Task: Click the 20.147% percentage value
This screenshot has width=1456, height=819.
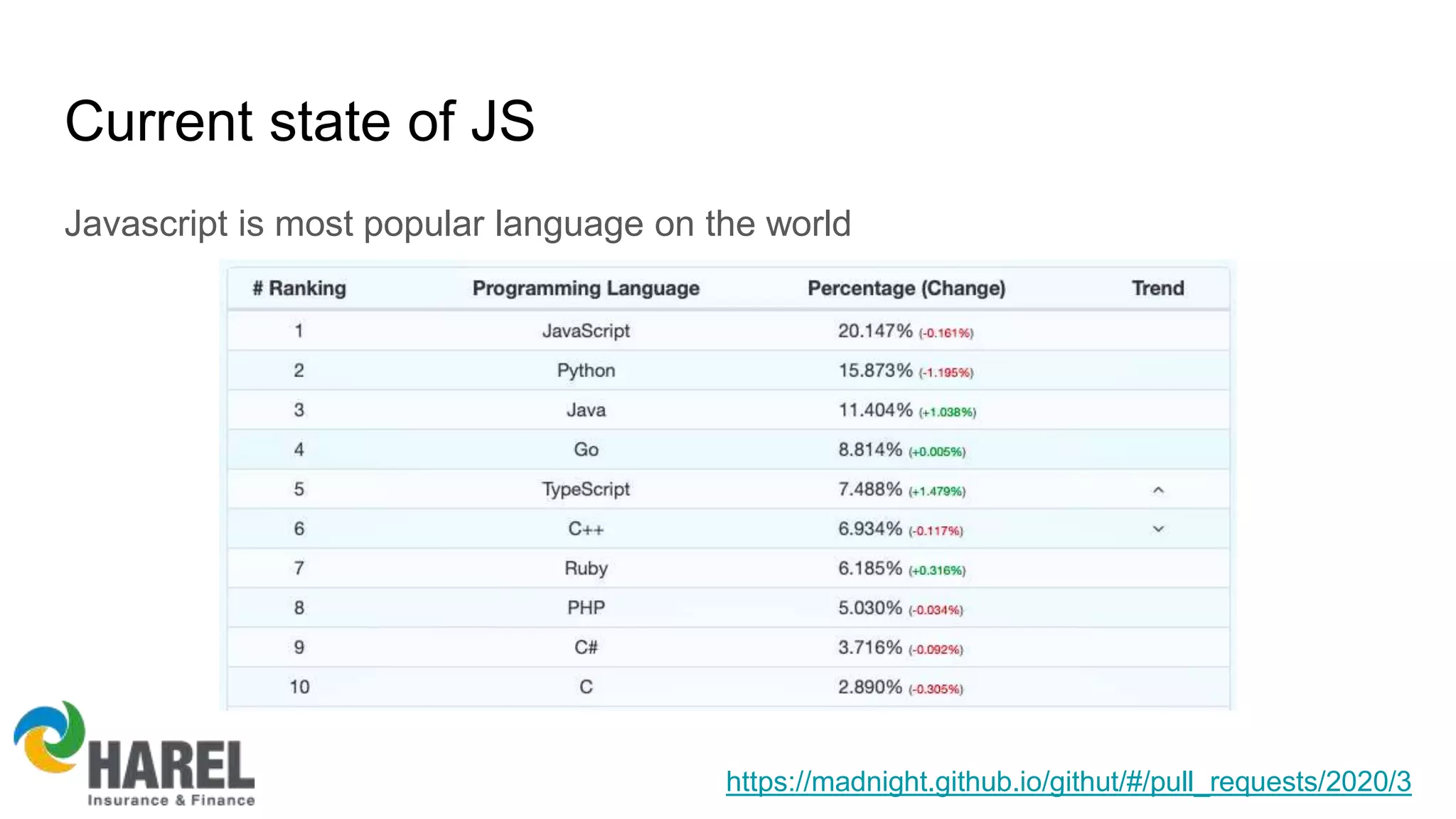Action: pos(875,331)
